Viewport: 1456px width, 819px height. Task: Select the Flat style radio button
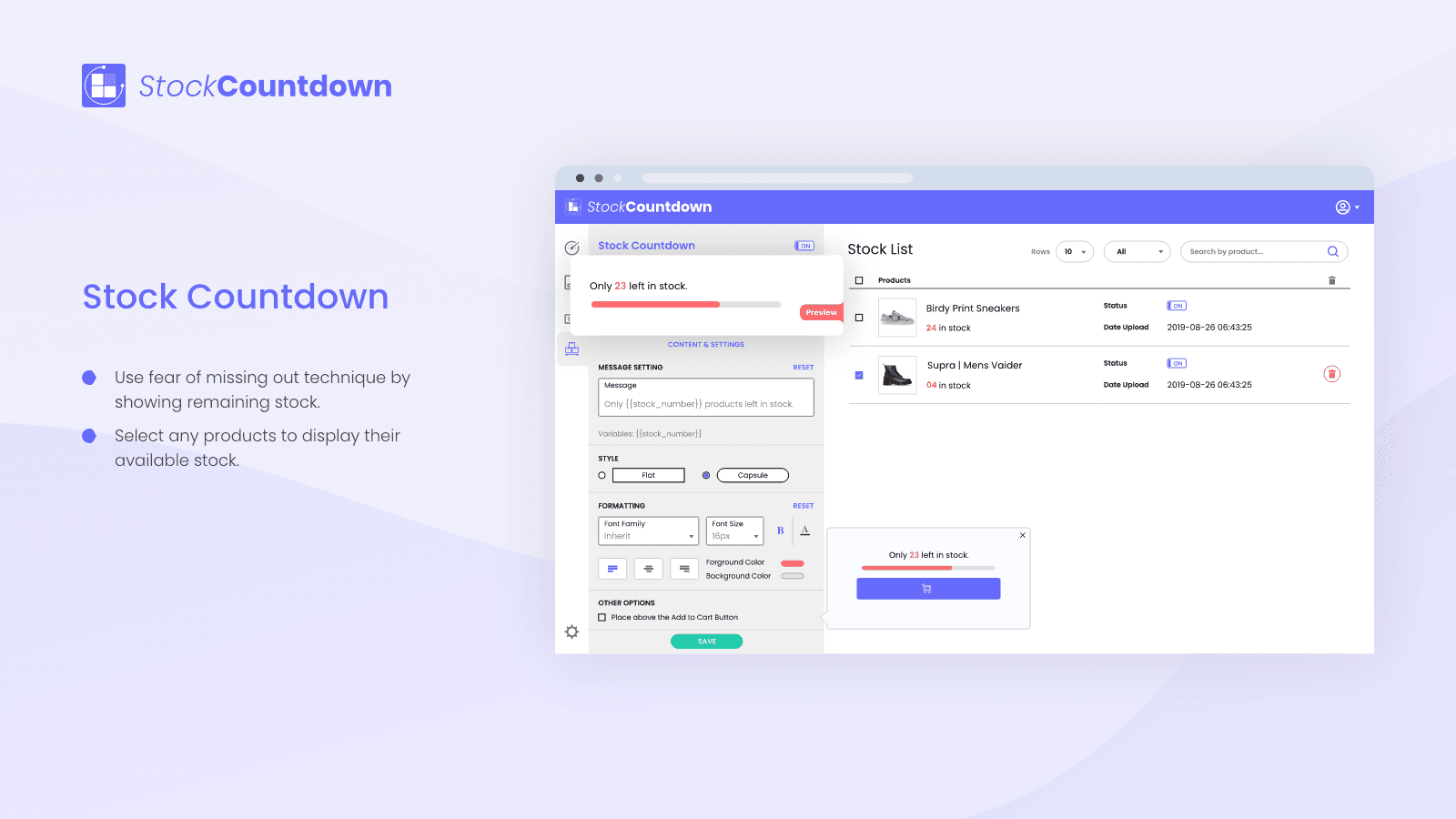tap(602, 476)
